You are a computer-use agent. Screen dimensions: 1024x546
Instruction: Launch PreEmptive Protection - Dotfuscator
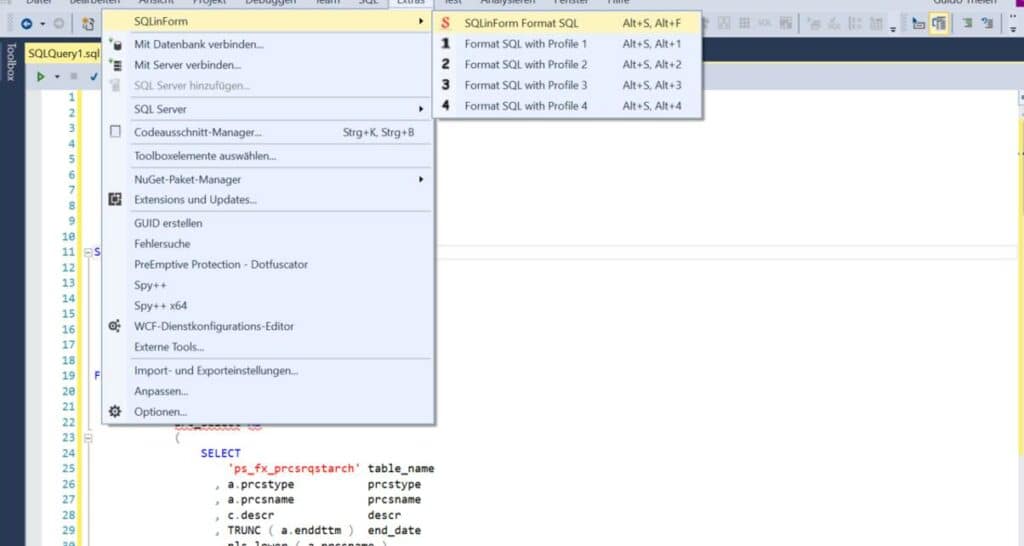tap(268, 265)
